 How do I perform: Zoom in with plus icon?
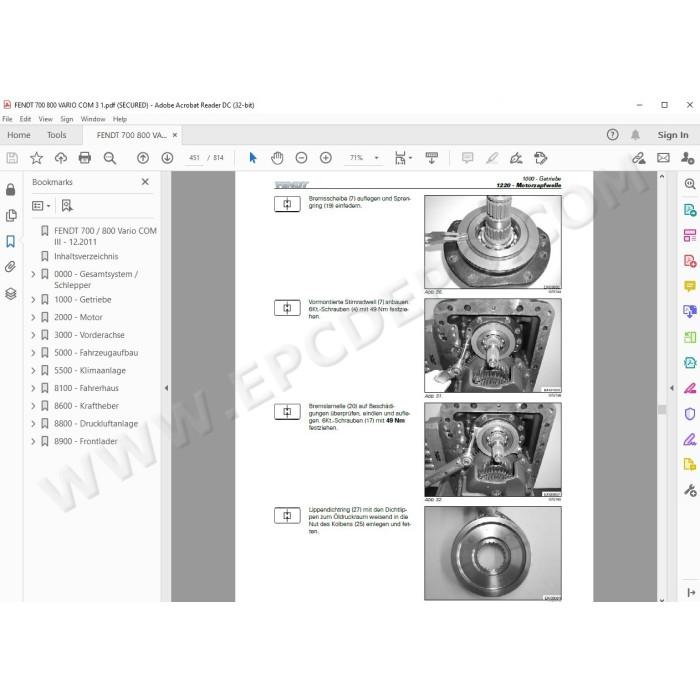[326, 158]
